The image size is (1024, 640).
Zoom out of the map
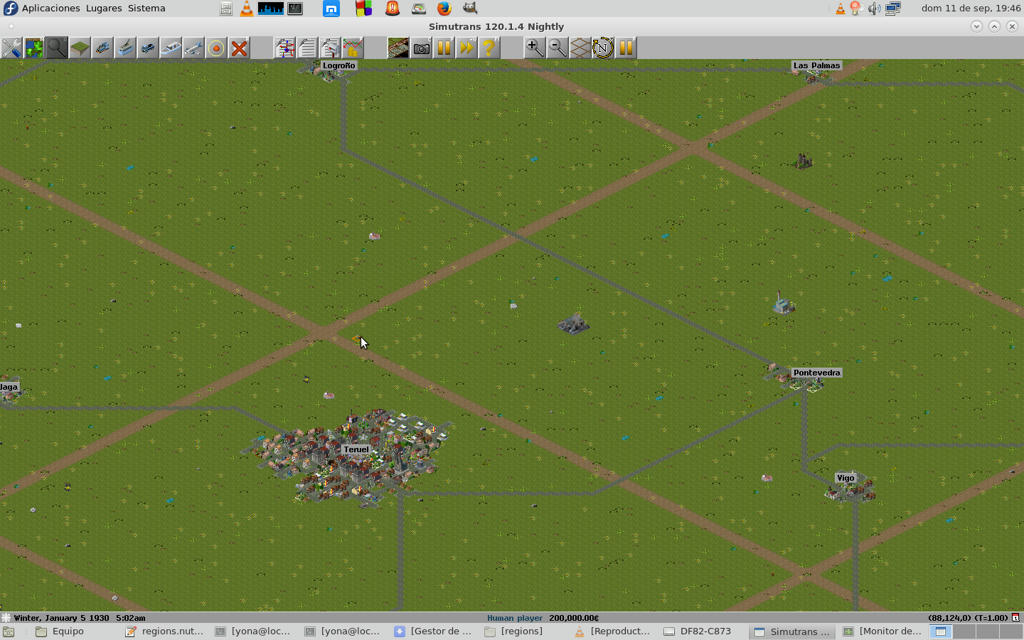(558, 48)
